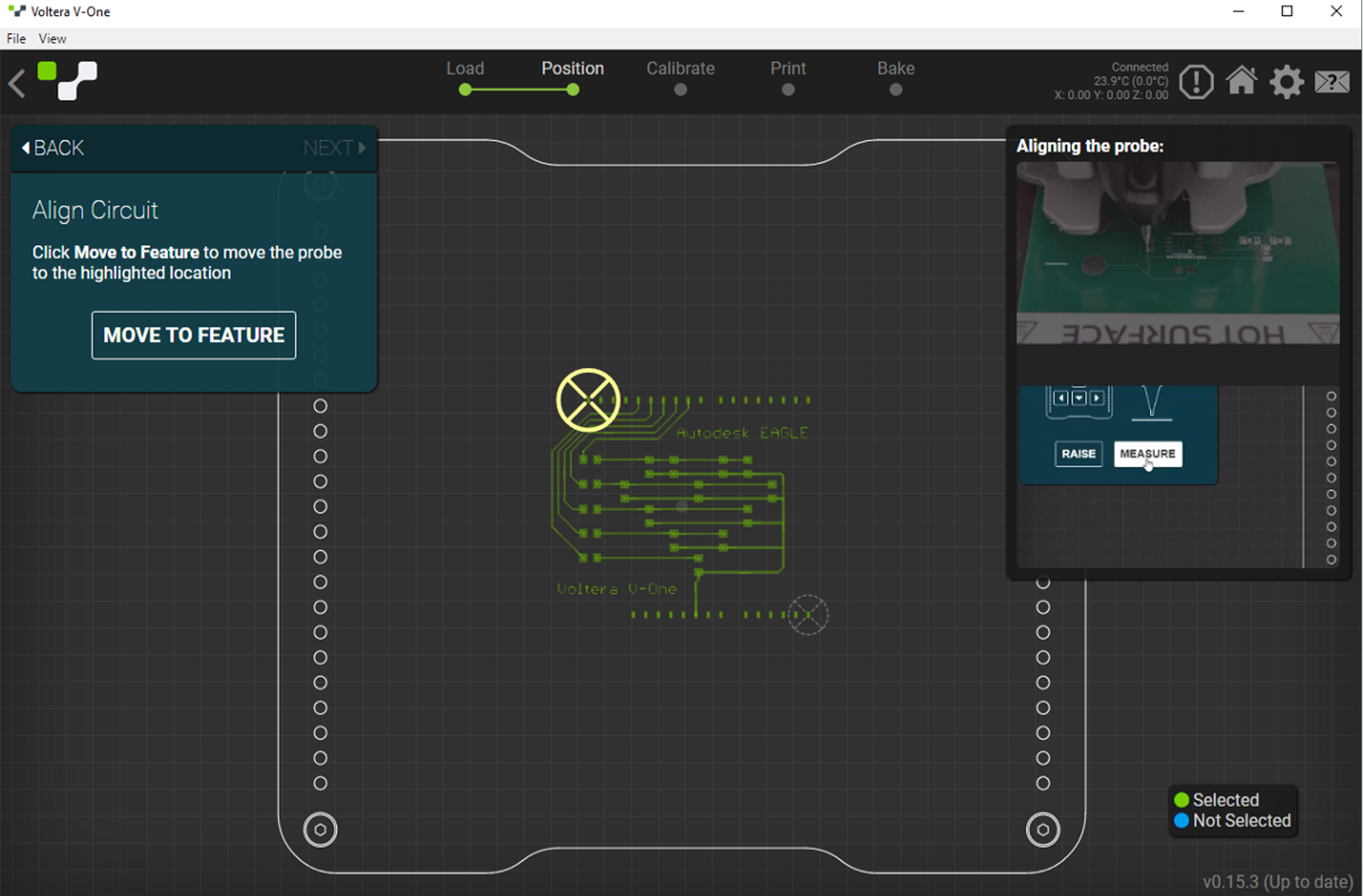
Task: Click the MOVE TO FEATURE button
Action: click(194, 335)
